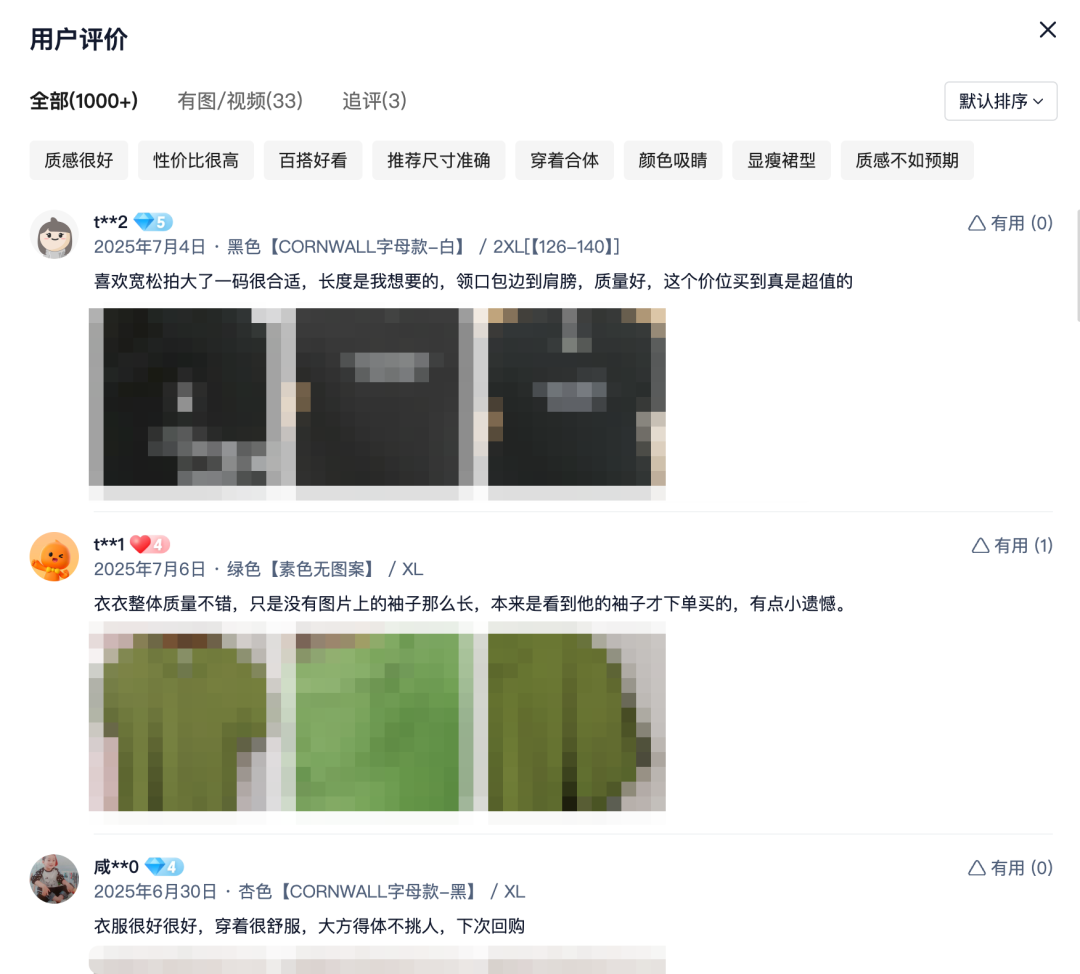Filter reviews by 显瘦裙型 tag
The width and height of the screenshot is (1080, 974).
coord(781,160)
